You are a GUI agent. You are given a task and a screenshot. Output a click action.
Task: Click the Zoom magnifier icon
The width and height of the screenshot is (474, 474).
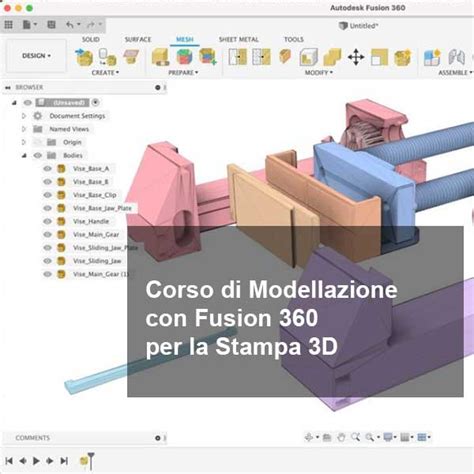tap(356, 437)
